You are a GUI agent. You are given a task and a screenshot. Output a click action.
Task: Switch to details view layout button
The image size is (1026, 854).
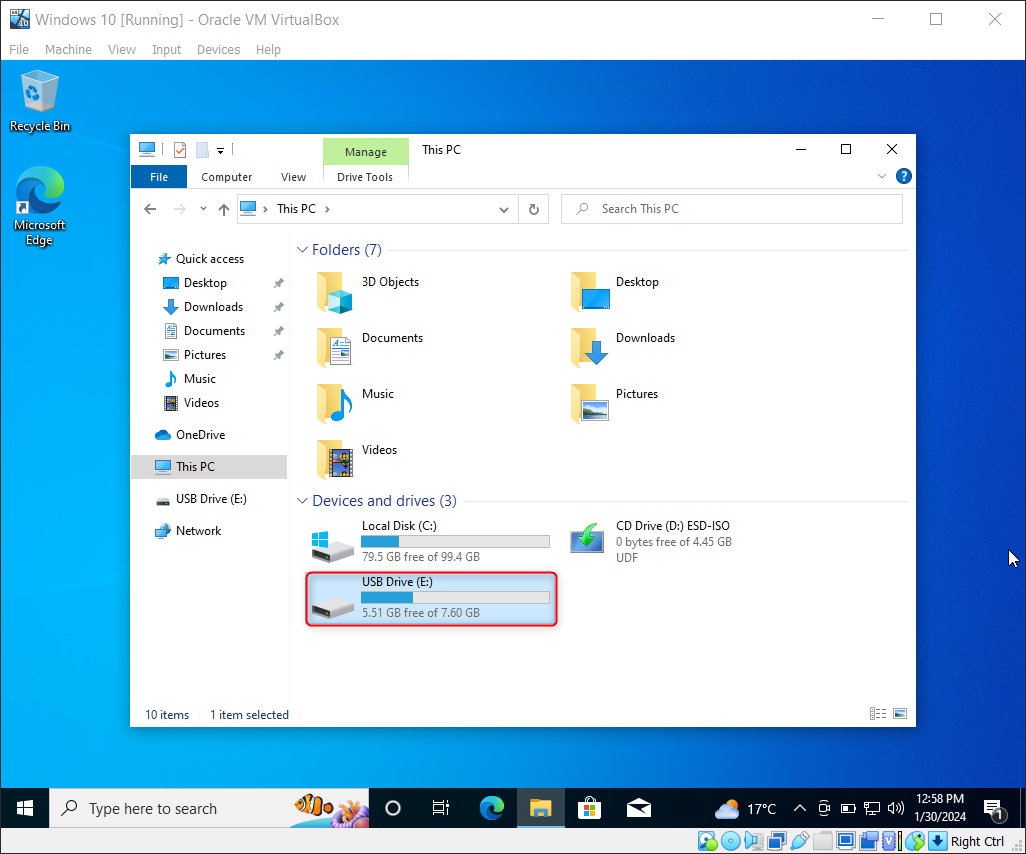(x=878, y=714)
